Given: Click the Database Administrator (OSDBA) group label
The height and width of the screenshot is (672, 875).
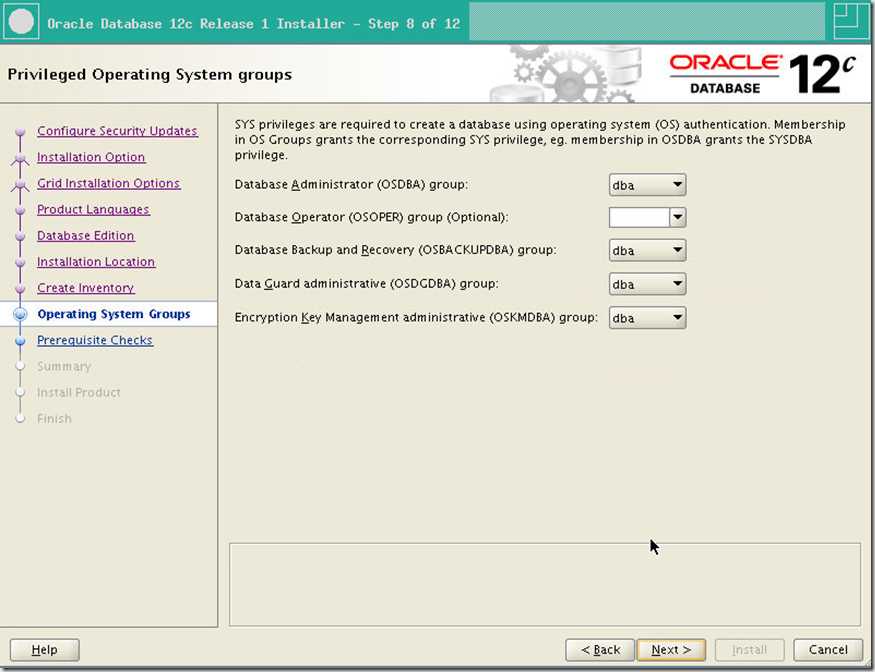Looking at the screenshot, I should (x=351, y=185).
